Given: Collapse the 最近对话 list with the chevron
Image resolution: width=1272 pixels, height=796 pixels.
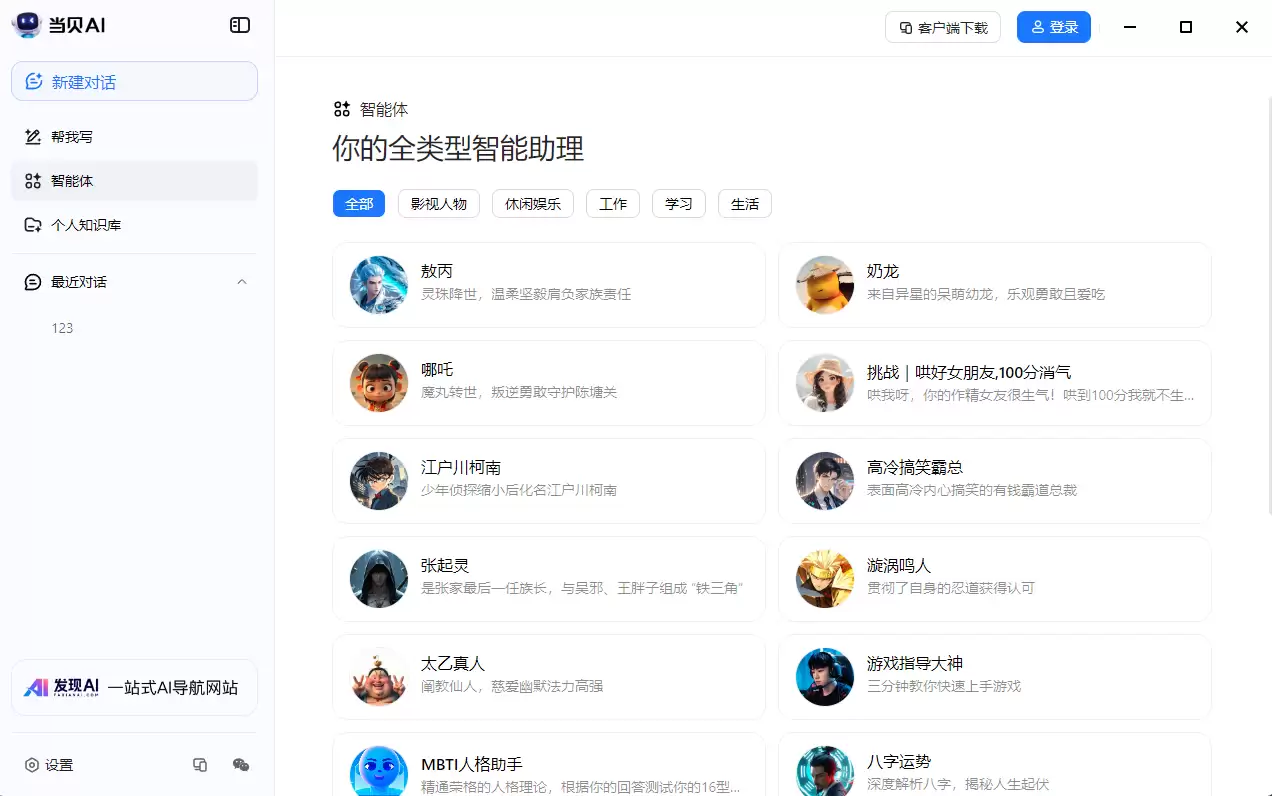Looking at the screenshot, I should (x=242, y=282).
